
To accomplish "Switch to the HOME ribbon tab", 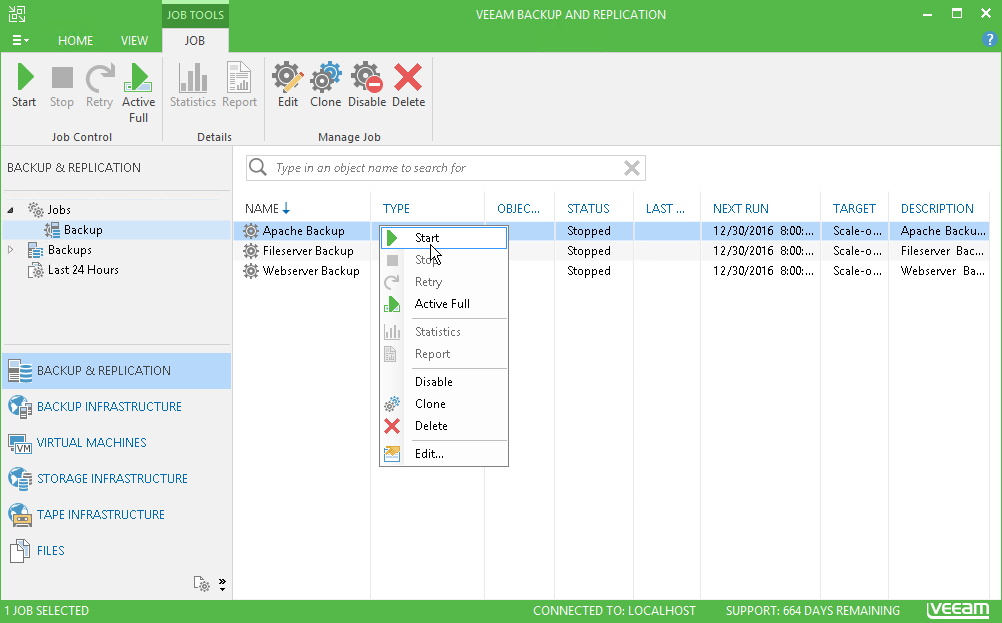I will click(75, 40).
